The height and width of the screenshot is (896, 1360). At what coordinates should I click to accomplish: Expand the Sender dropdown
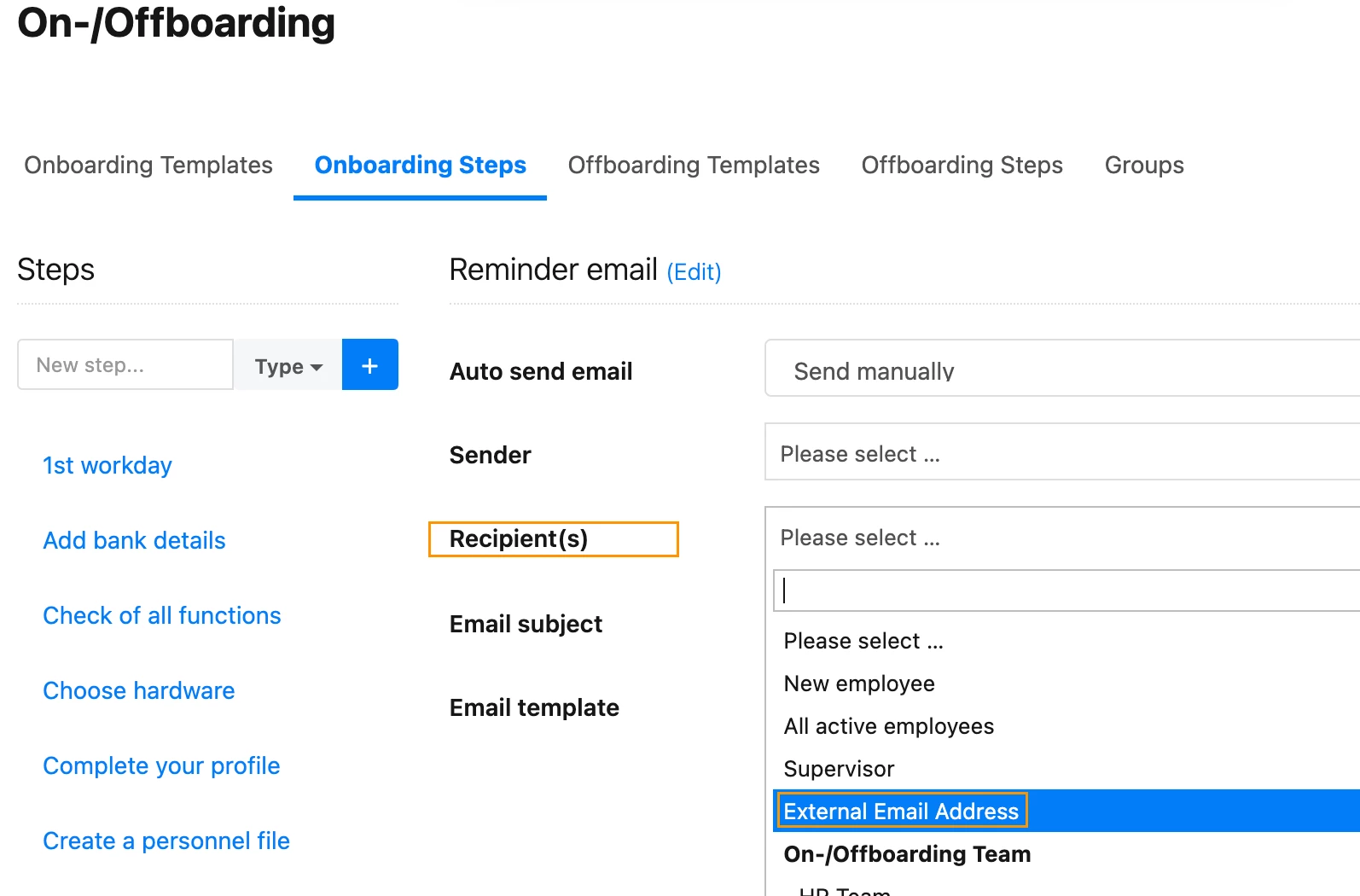point(1062,452)
